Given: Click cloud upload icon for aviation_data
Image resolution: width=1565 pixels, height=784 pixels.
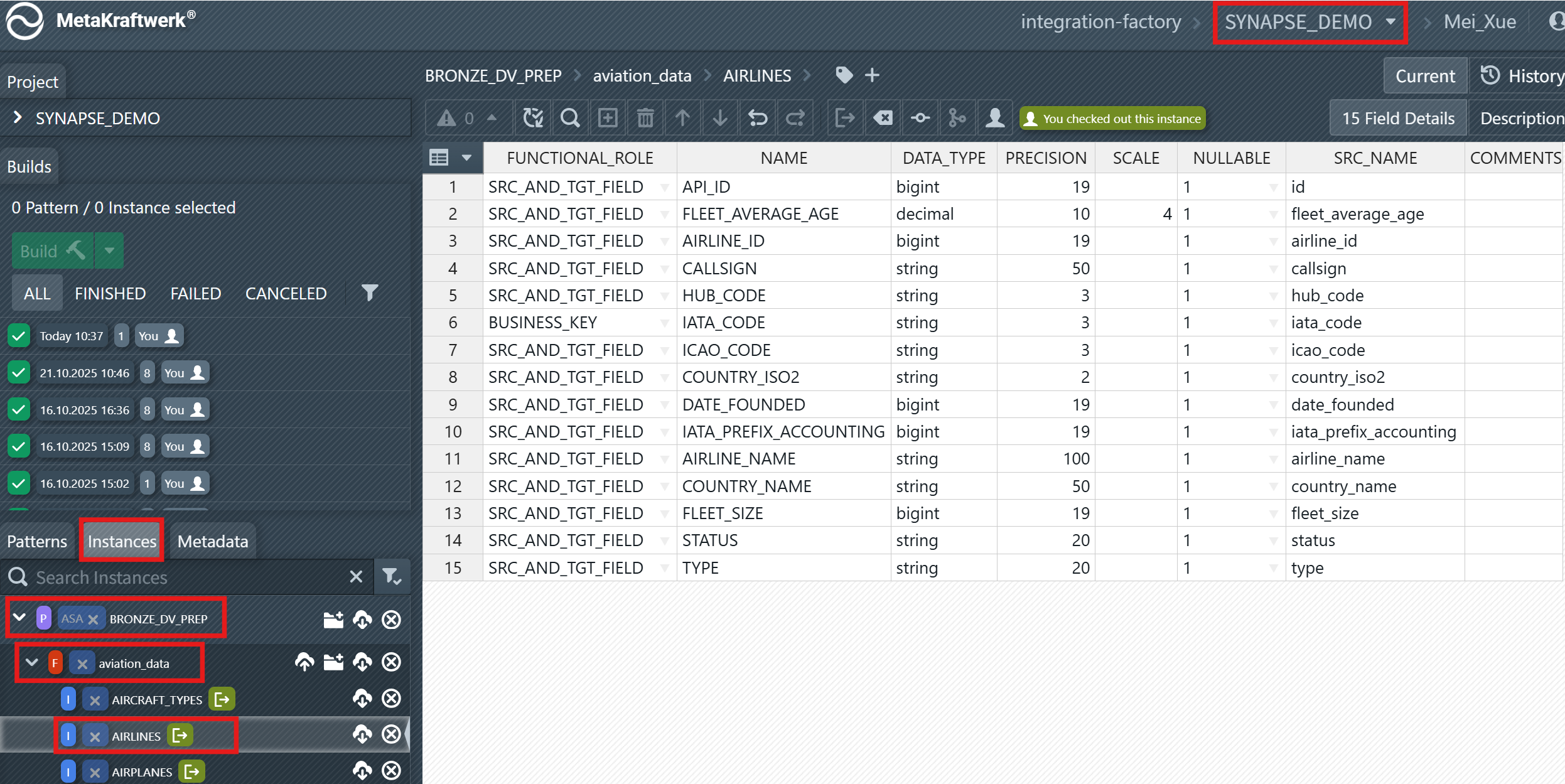Looking at the screenshot, I should click(304, 662).
